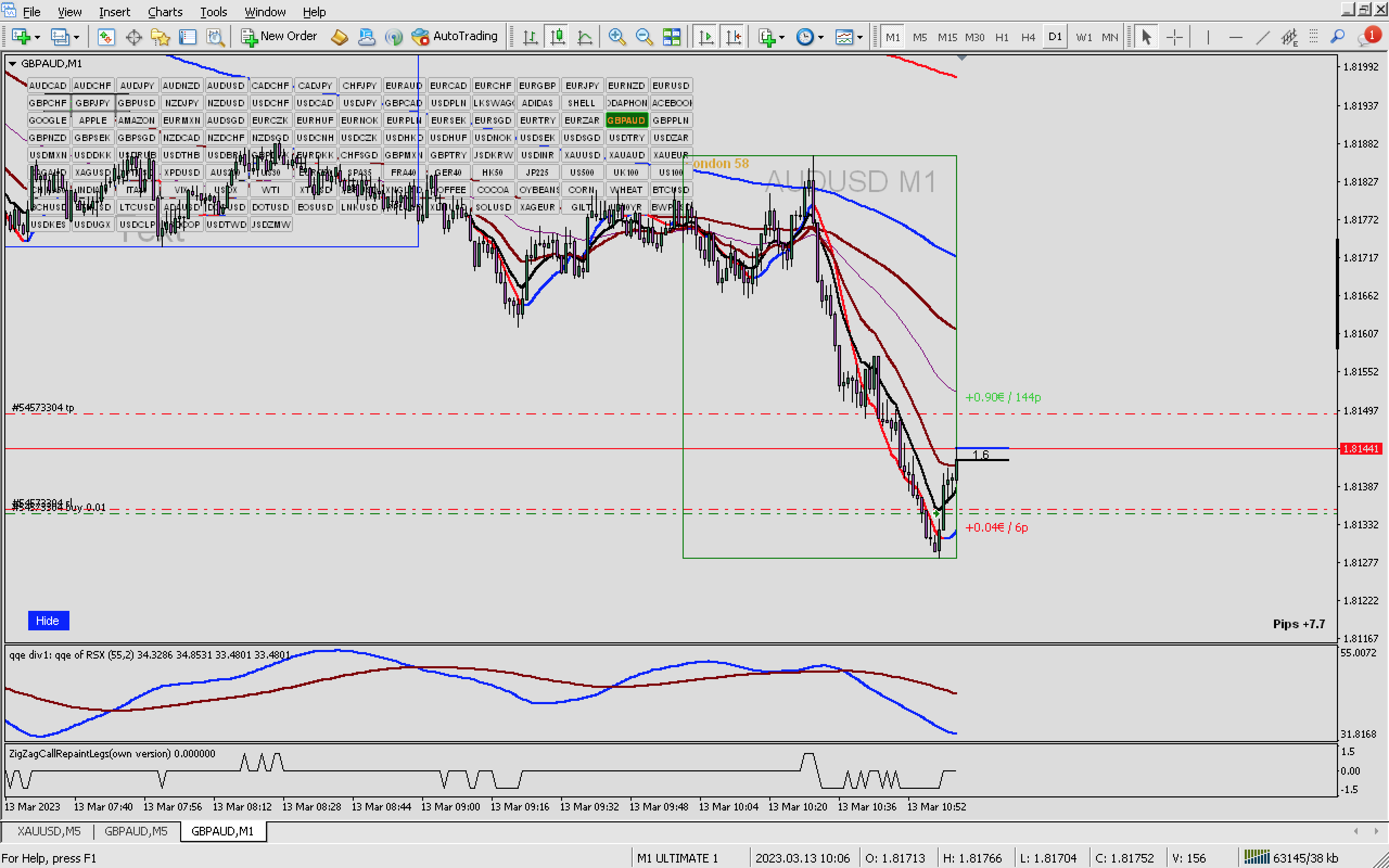Select the Crosshair cursor tool
1389x868 pixels.
(1174, 37)
